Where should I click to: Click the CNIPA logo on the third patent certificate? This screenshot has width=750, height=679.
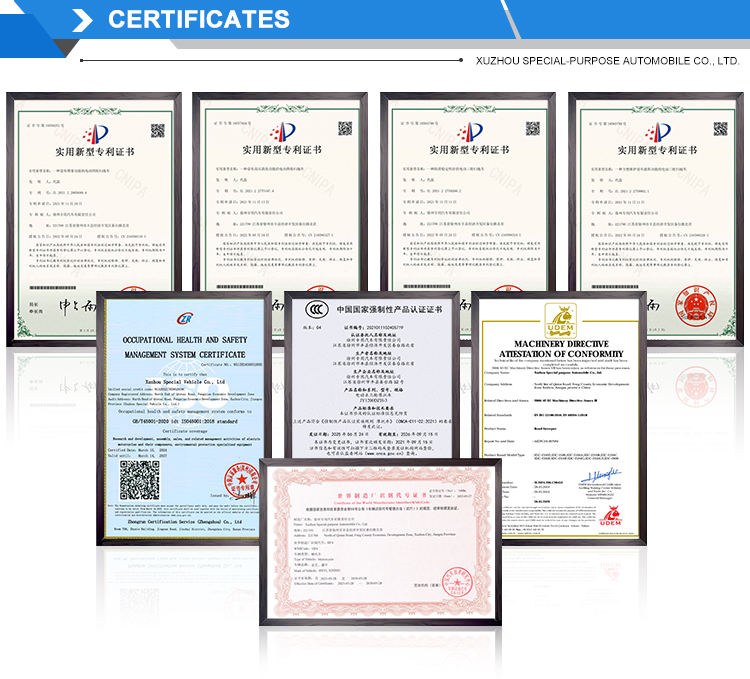pos(470,132)
